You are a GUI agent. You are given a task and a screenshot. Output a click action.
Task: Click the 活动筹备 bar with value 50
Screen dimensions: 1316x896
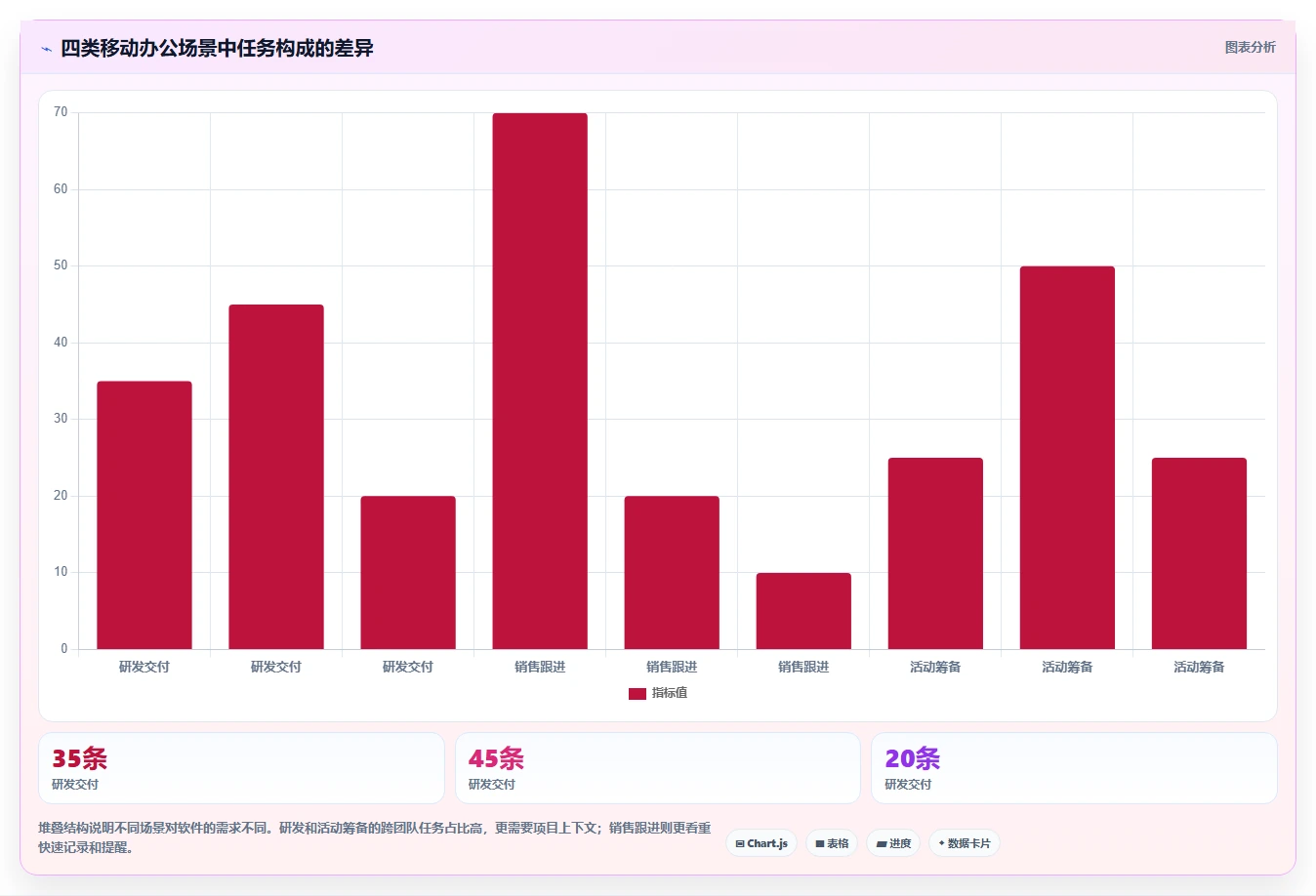pos(1067,458)
